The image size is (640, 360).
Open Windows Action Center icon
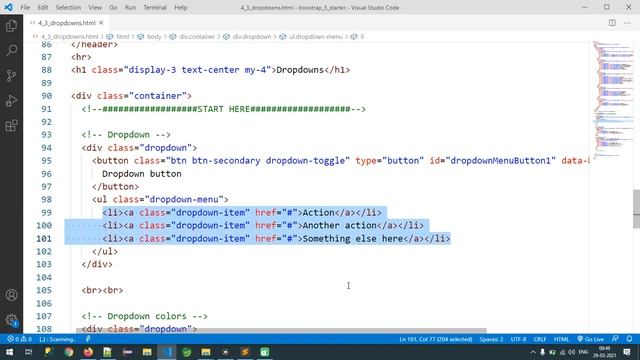[627, 352]
